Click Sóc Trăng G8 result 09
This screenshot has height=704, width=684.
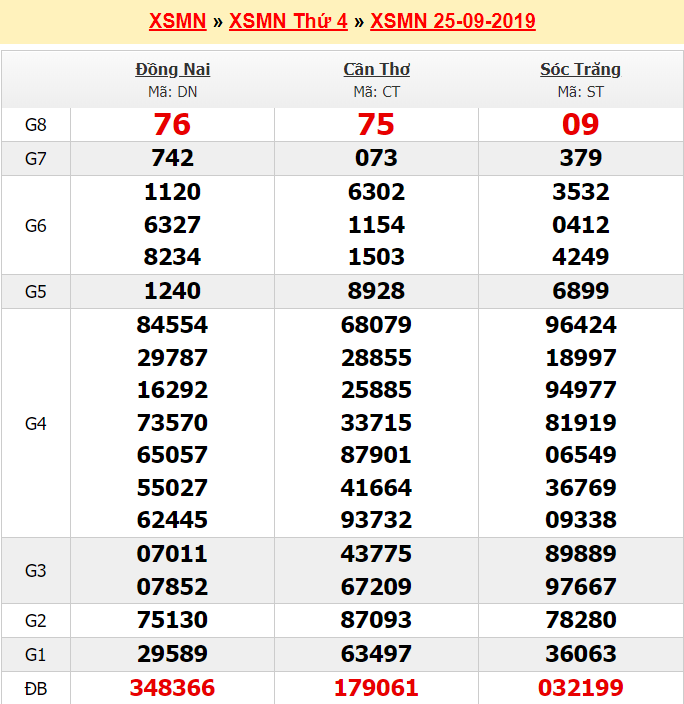[580, 124]
